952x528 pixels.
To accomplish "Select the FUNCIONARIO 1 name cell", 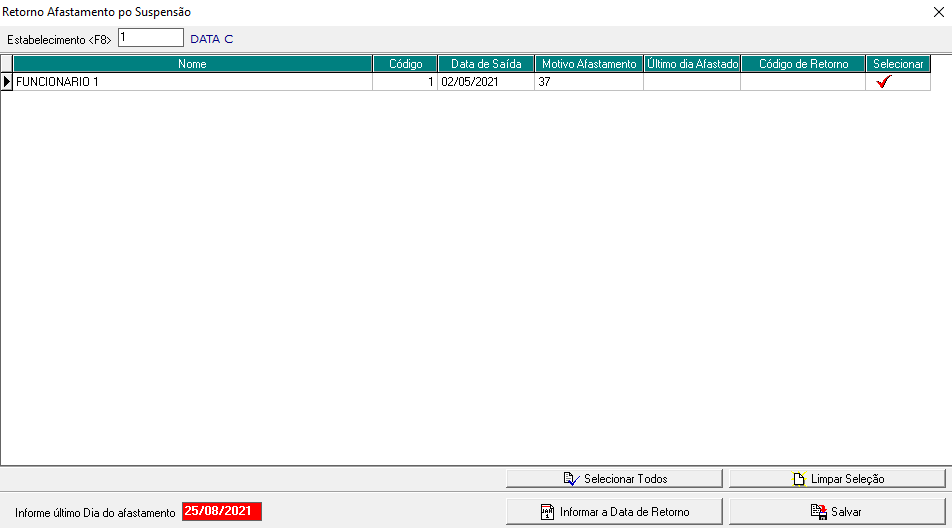I will (x=192, y=82).
